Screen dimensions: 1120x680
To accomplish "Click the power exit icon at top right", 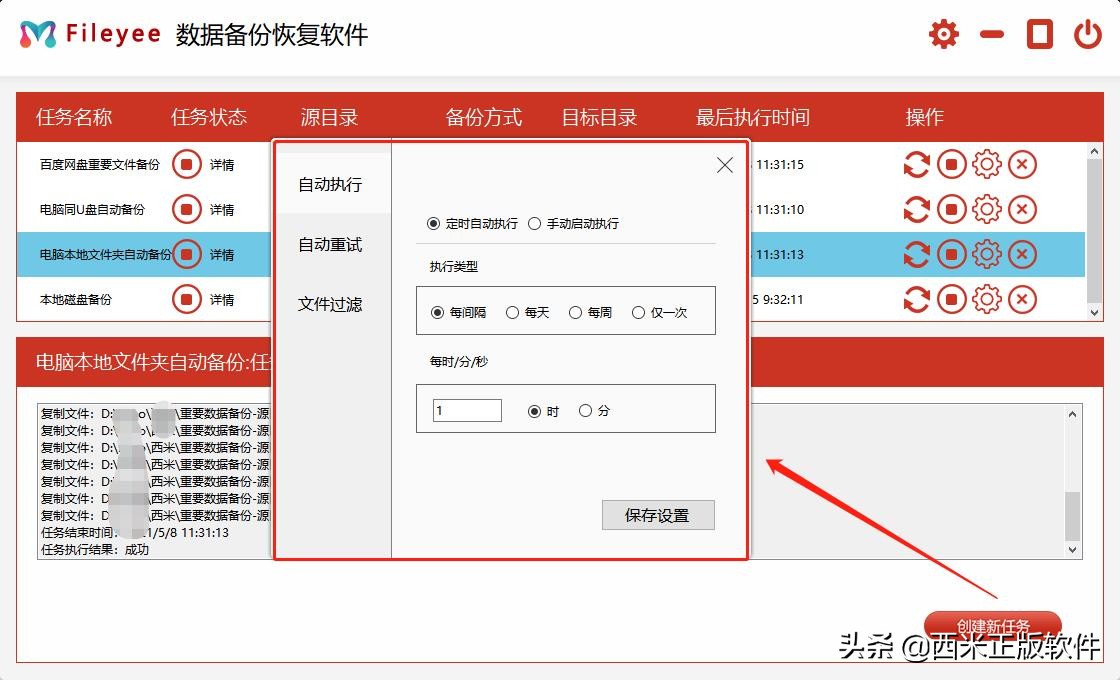I will click(x=1089, y=33).
